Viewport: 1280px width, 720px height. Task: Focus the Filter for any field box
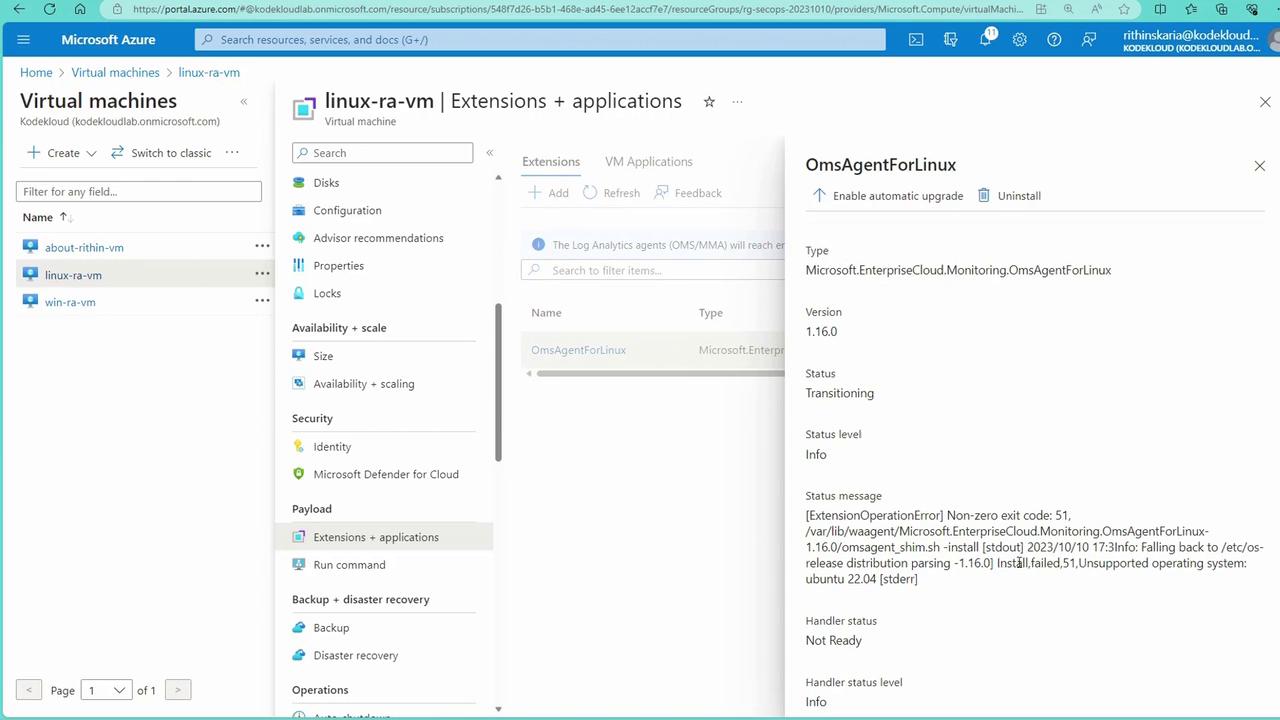[x=139, y=191]
